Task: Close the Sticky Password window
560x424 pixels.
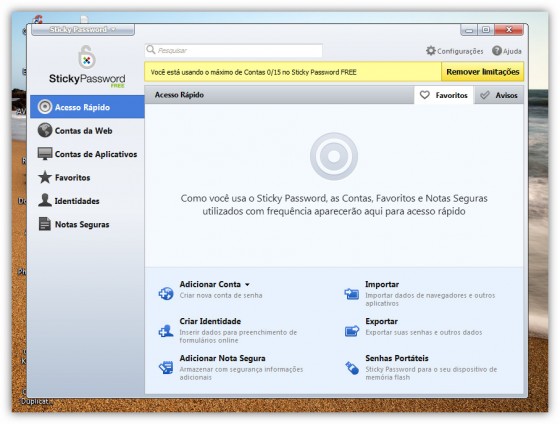Action: [x=509, y=30]
